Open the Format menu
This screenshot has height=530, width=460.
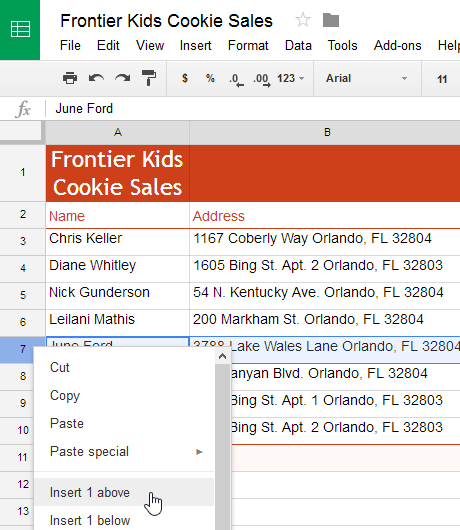click(x=248, y=45)
